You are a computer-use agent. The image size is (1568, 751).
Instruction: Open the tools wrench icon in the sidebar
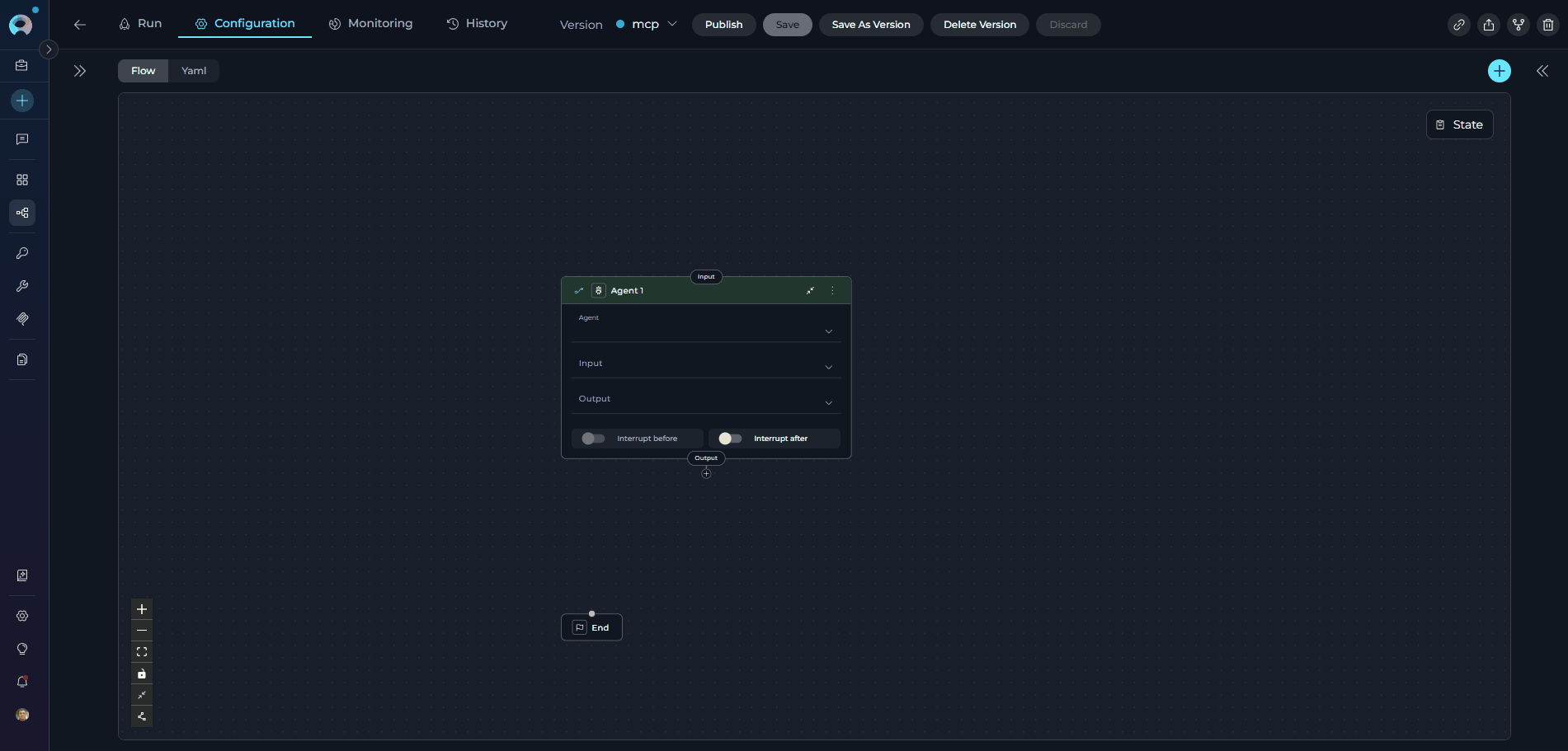(x=22, y=286)
